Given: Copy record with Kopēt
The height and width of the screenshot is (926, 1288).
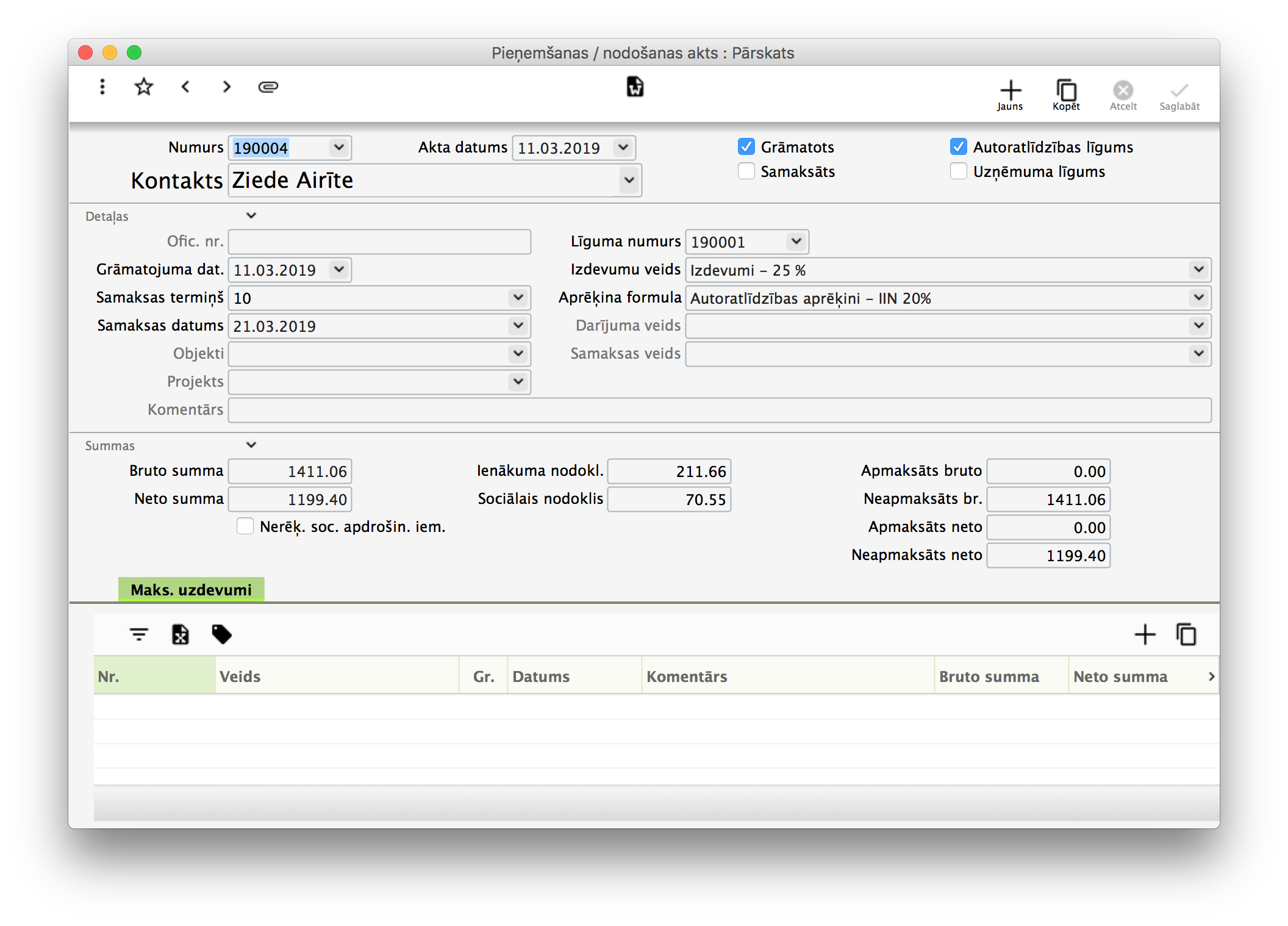Looking at the screenshot, I should click(1066, 95).
